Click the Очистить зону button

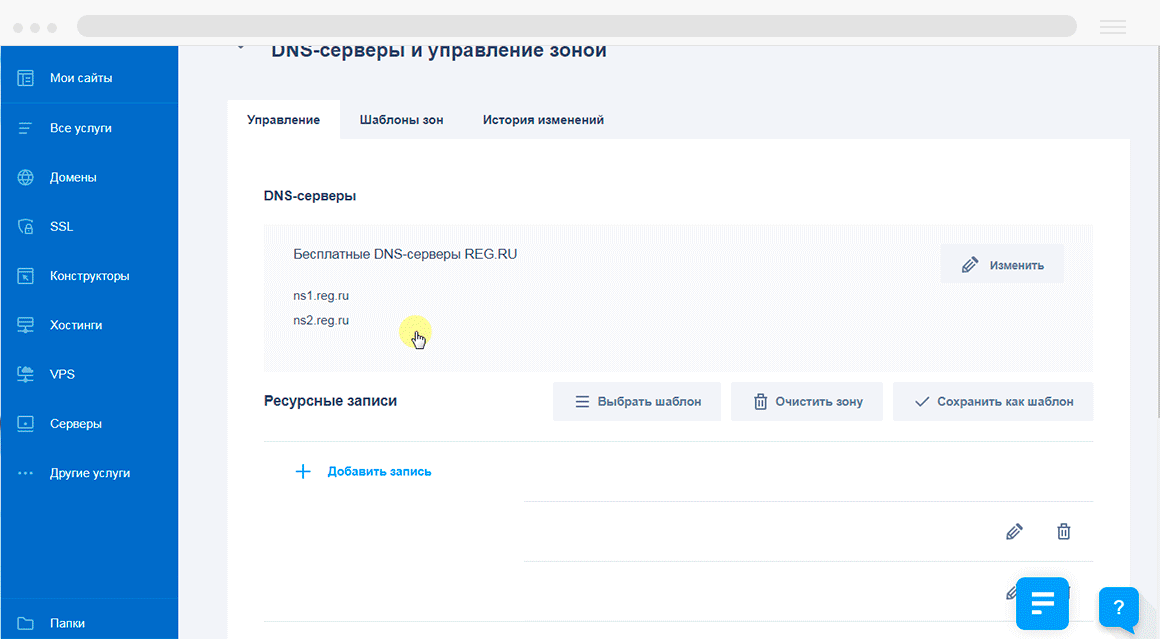(807, 402)
